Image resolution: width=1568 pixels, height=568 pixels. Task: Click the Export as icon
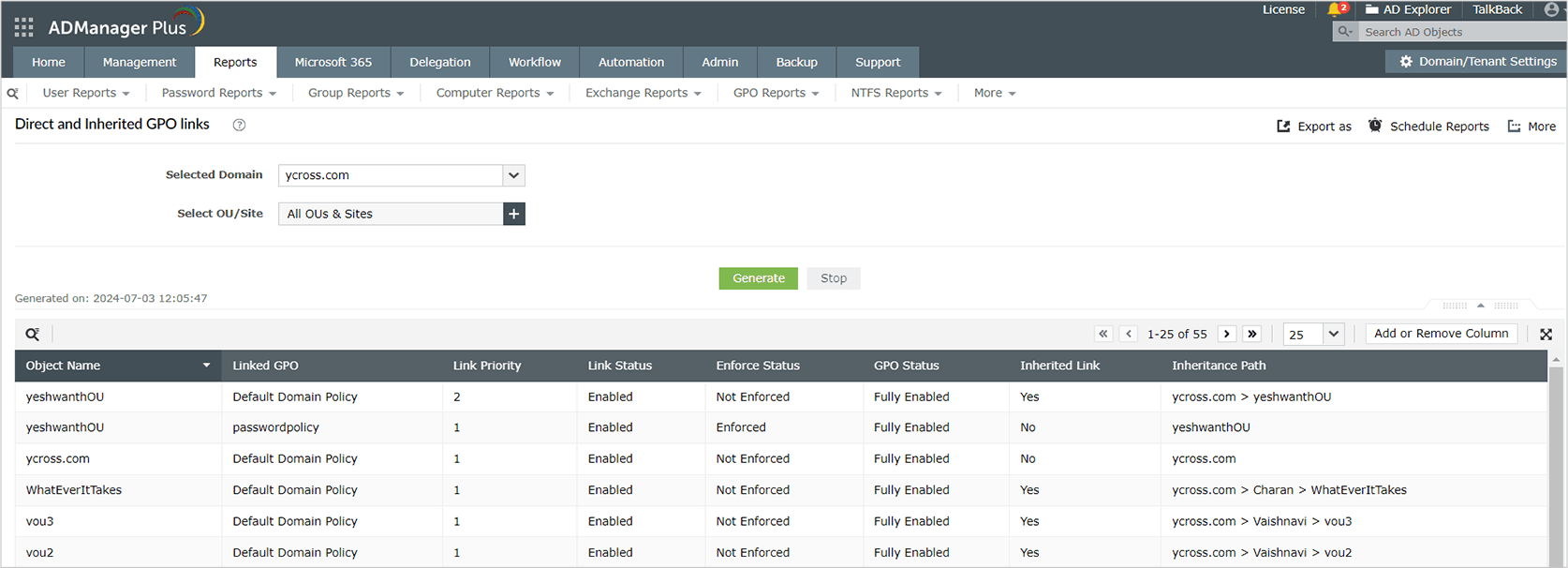tap(1283, 126)
